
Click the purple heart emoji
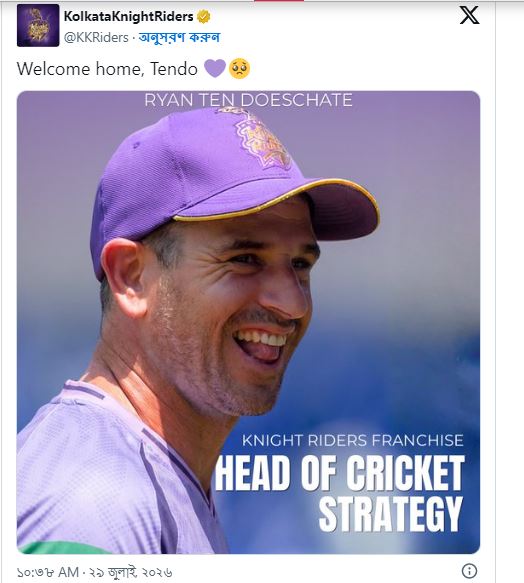(215, 68)
